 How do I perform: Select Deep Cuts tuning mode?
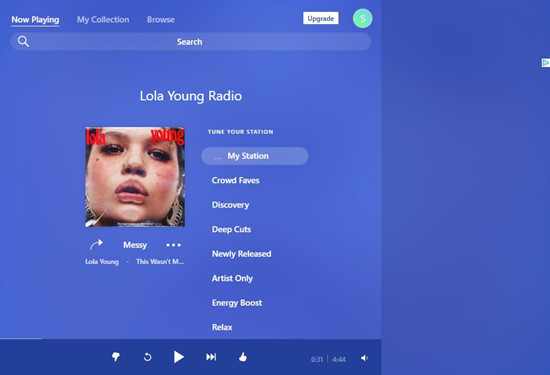232,229
